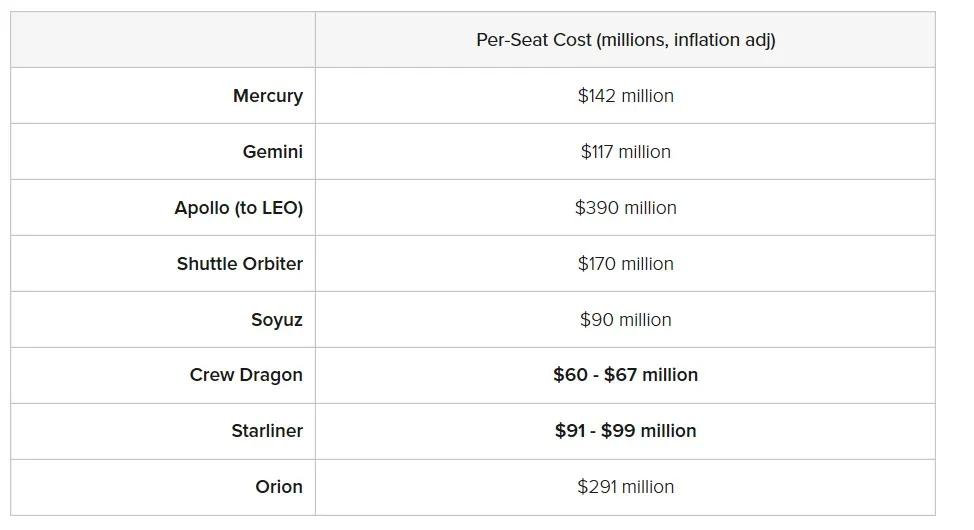Click the Soyuz row header
974x530 pixels.
[276, 320]
